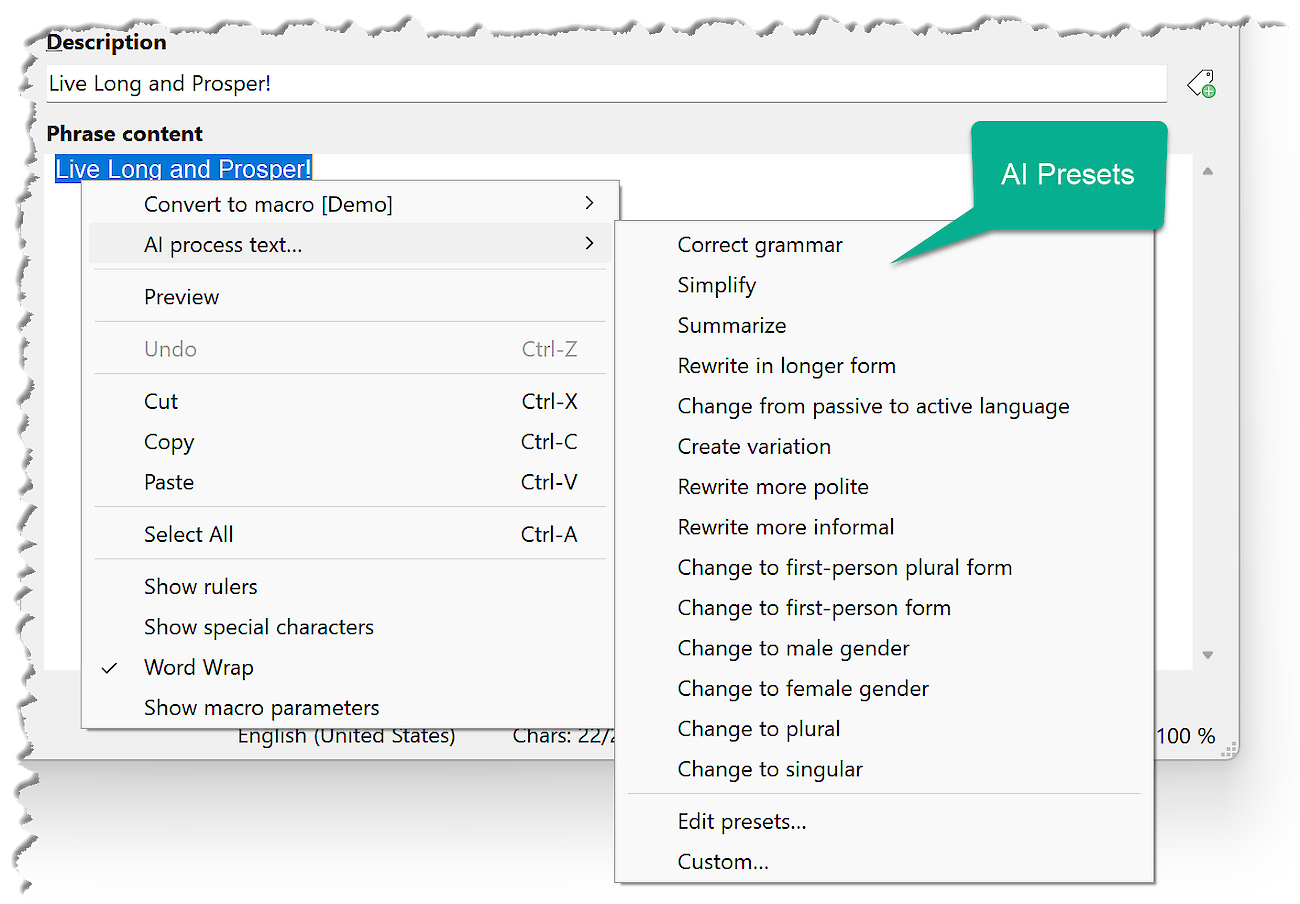Click the Description text field
Image resolution: width=1300 pixels, height=904 pixels.
[605, 84]
